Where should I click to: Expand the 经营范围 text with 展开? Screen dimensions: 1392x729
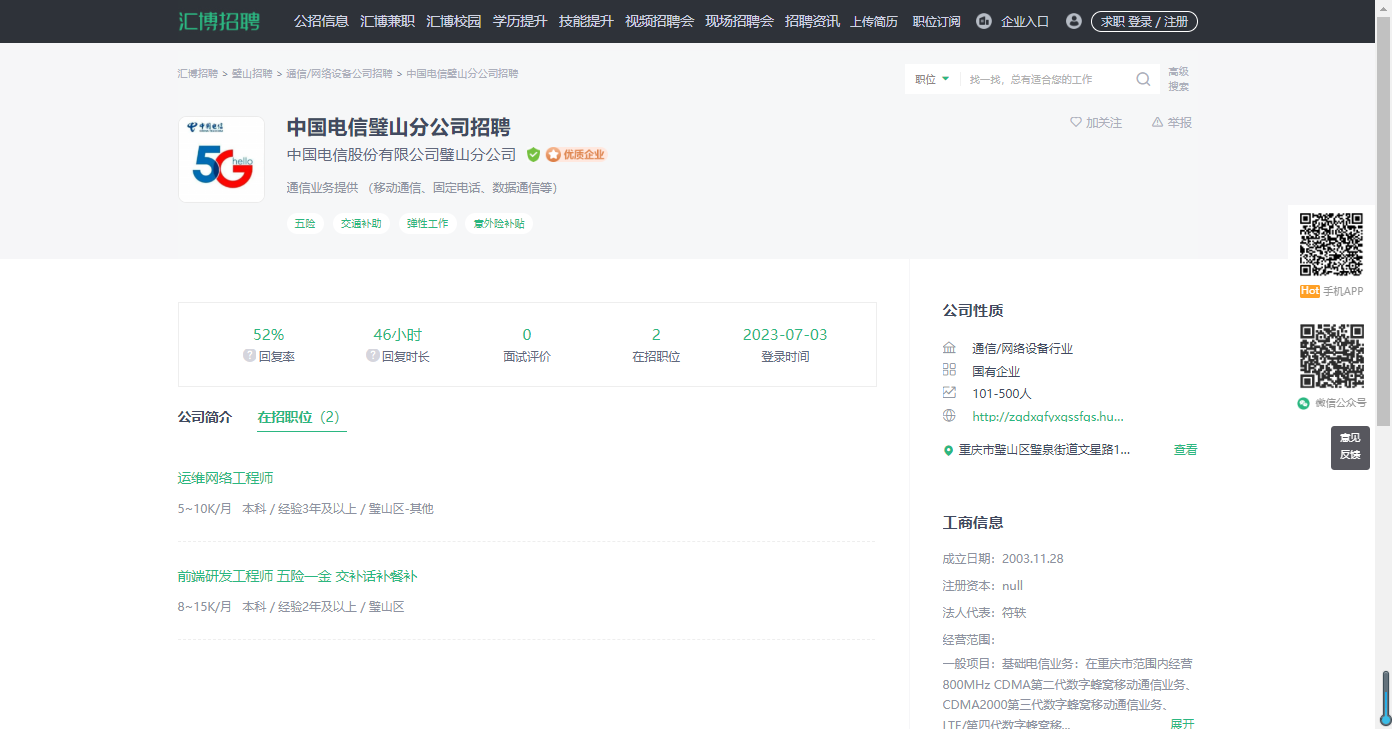1182,723
